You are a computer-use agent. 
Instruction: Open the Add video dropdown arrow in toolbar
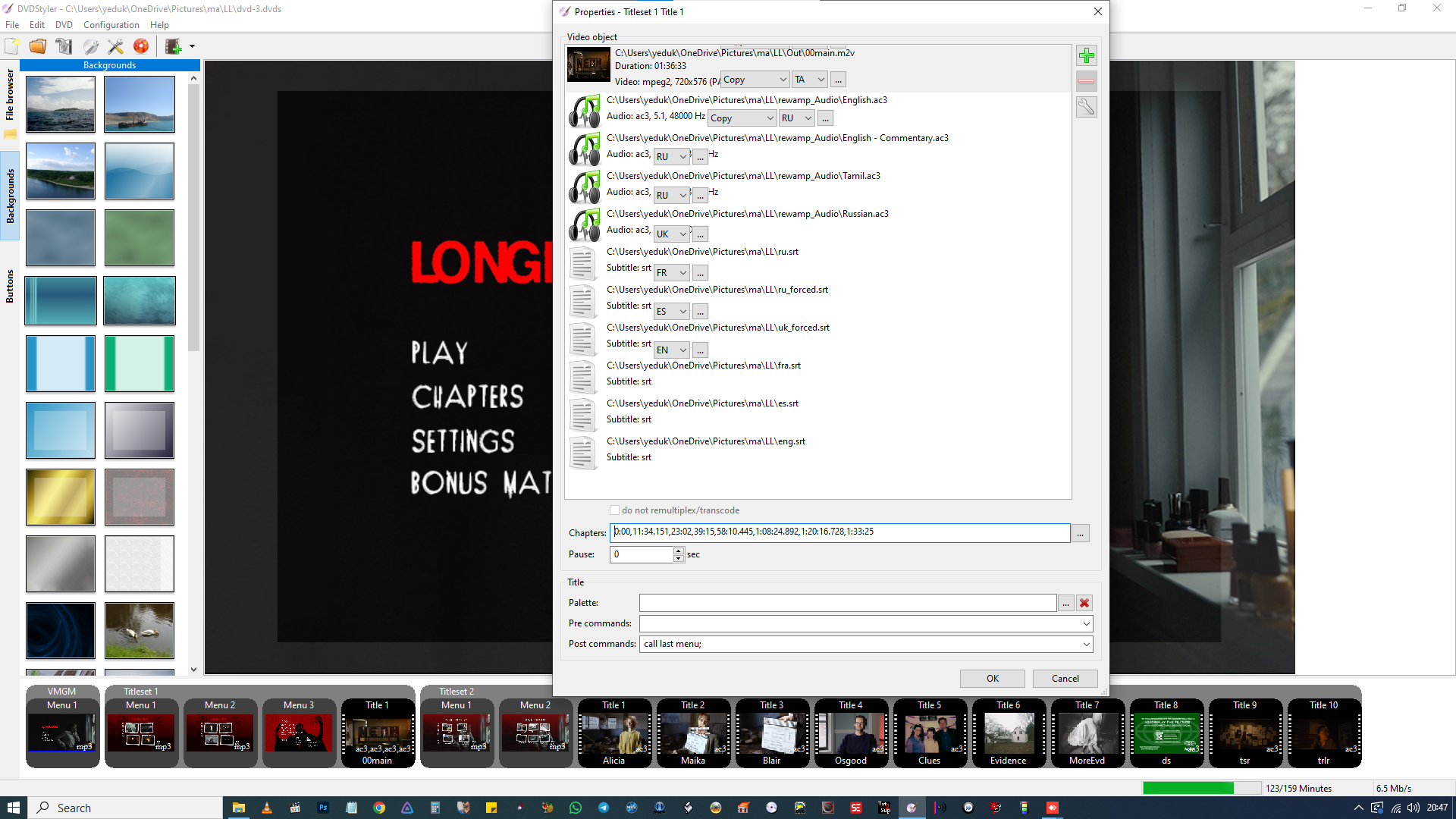192,46
